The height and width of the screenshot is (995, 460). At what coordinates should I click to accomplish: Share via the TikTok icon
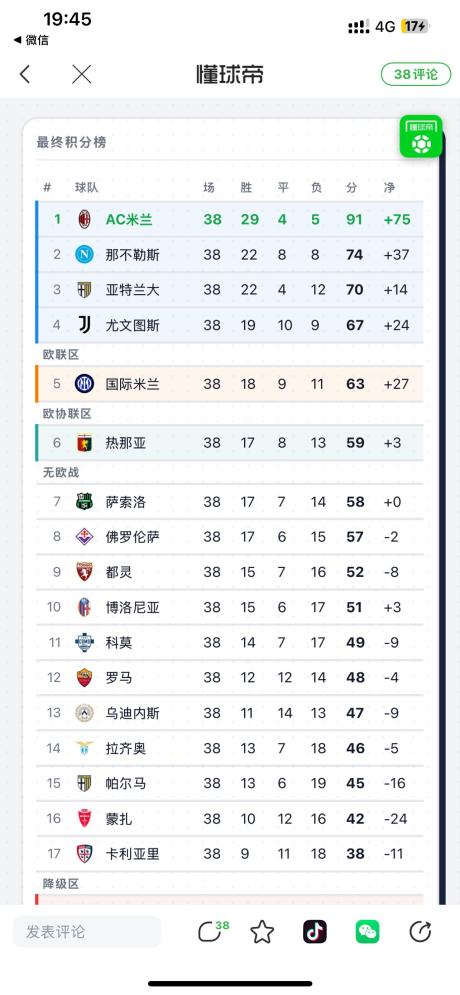point(315,931)
